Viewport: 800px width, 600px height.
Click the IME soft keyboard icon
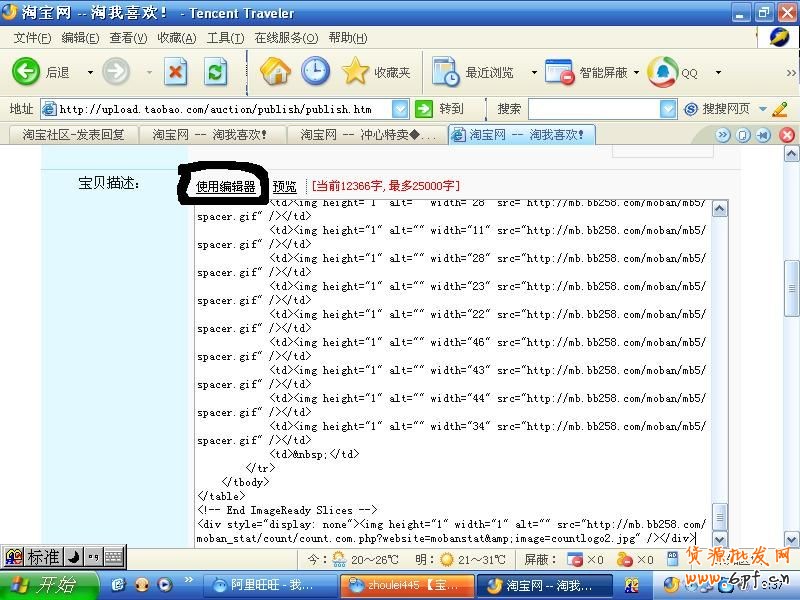click(x=114, y=557)
